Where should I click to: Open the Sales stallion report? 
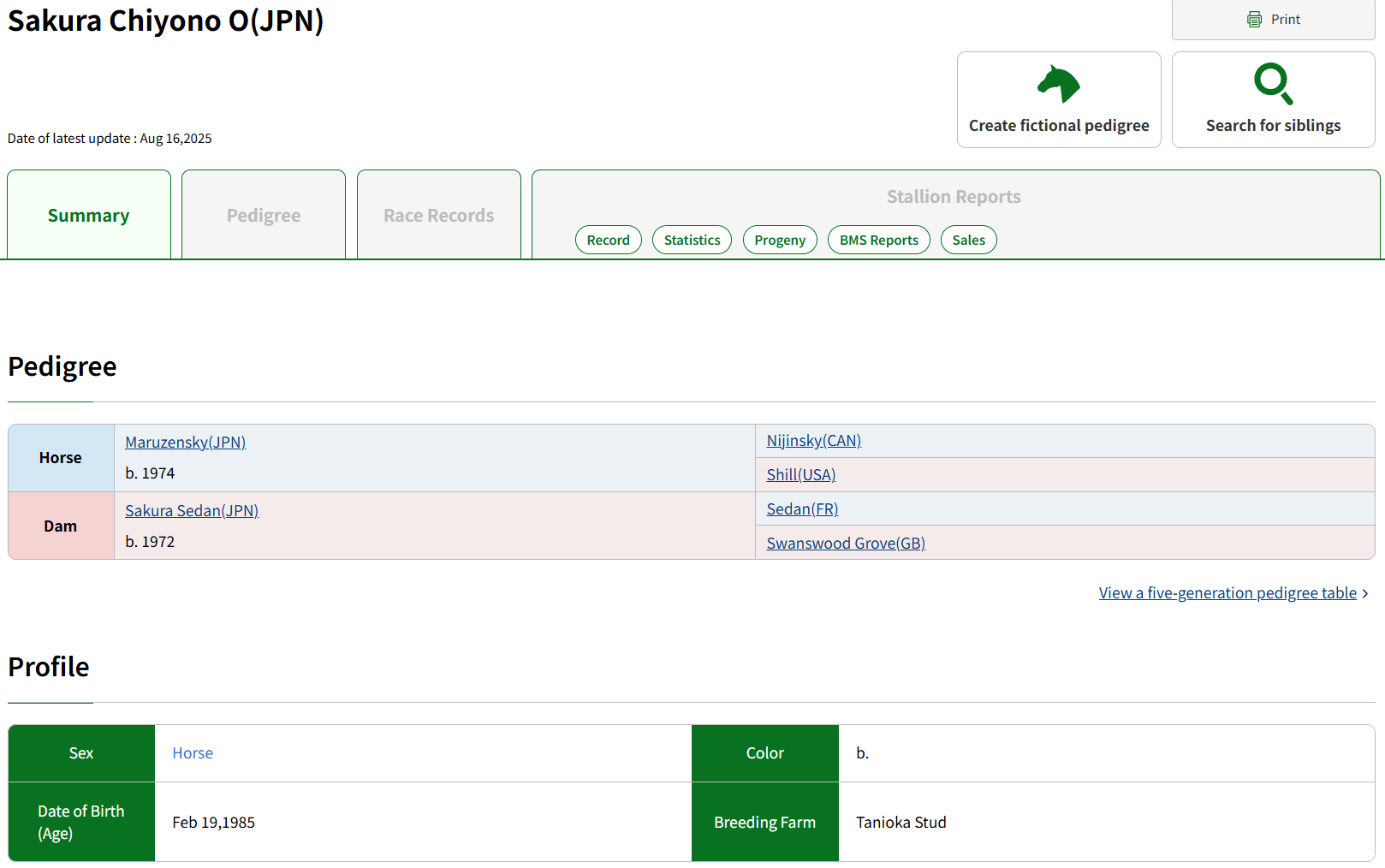coord(969,240)
